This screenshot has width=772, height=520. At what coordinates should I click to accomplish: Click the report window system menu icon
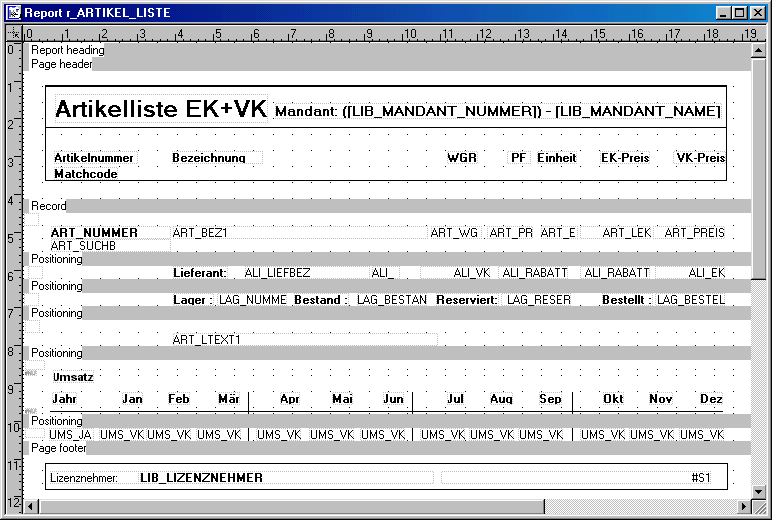tap(12, 12)
